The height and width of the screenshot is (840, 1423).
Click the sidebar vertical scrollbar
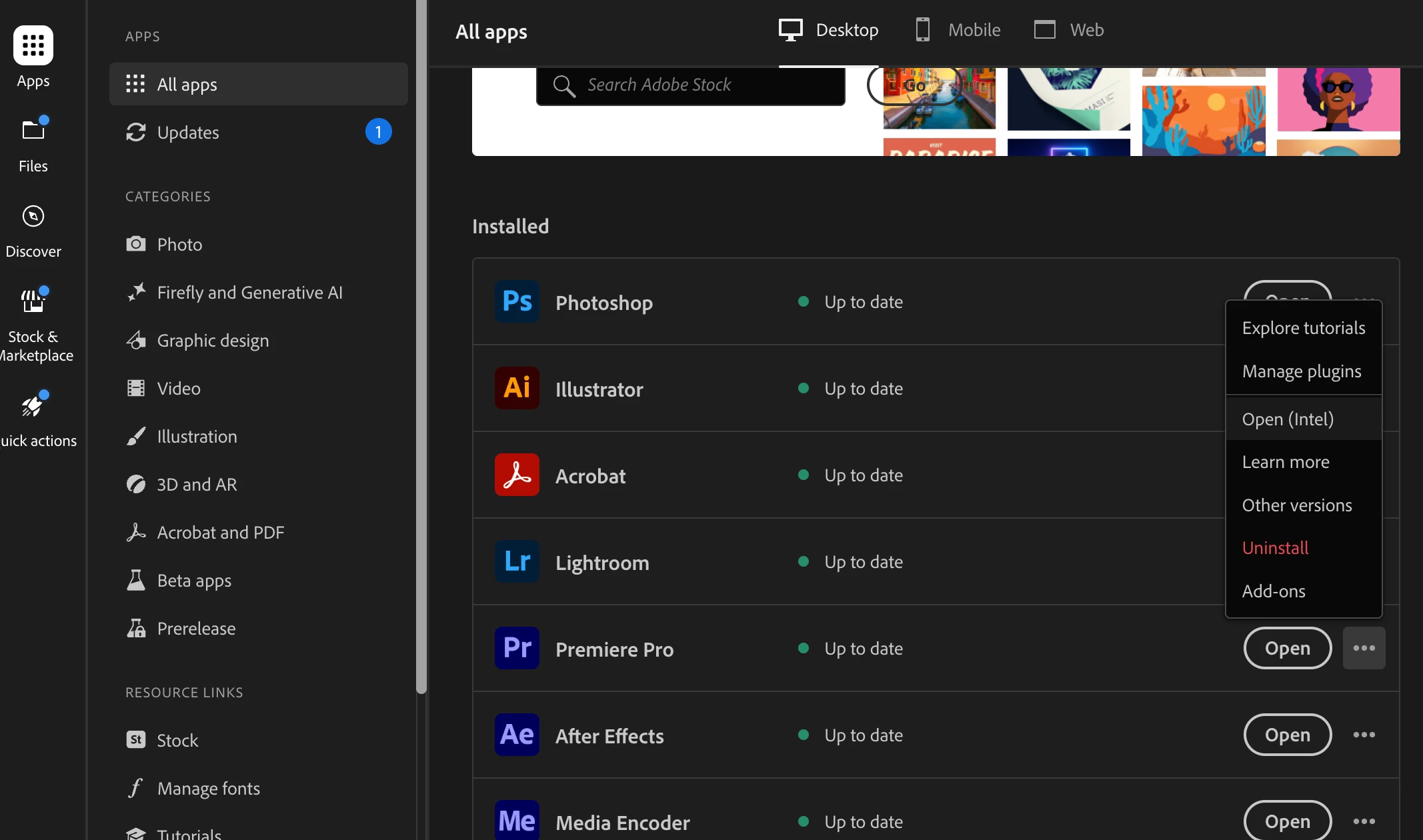coord(421,347)
